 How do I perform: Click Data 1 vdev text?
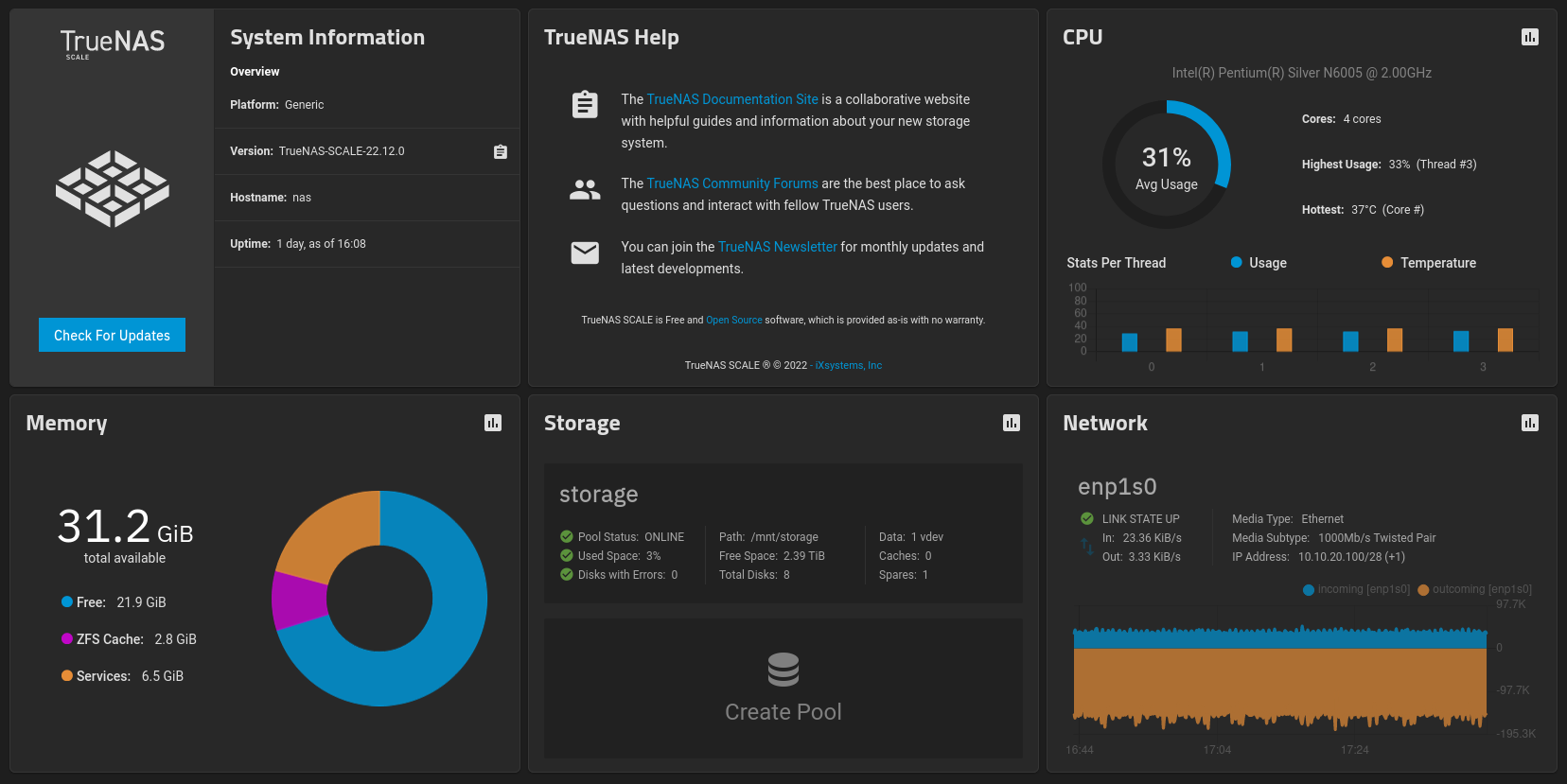point(911,537)
